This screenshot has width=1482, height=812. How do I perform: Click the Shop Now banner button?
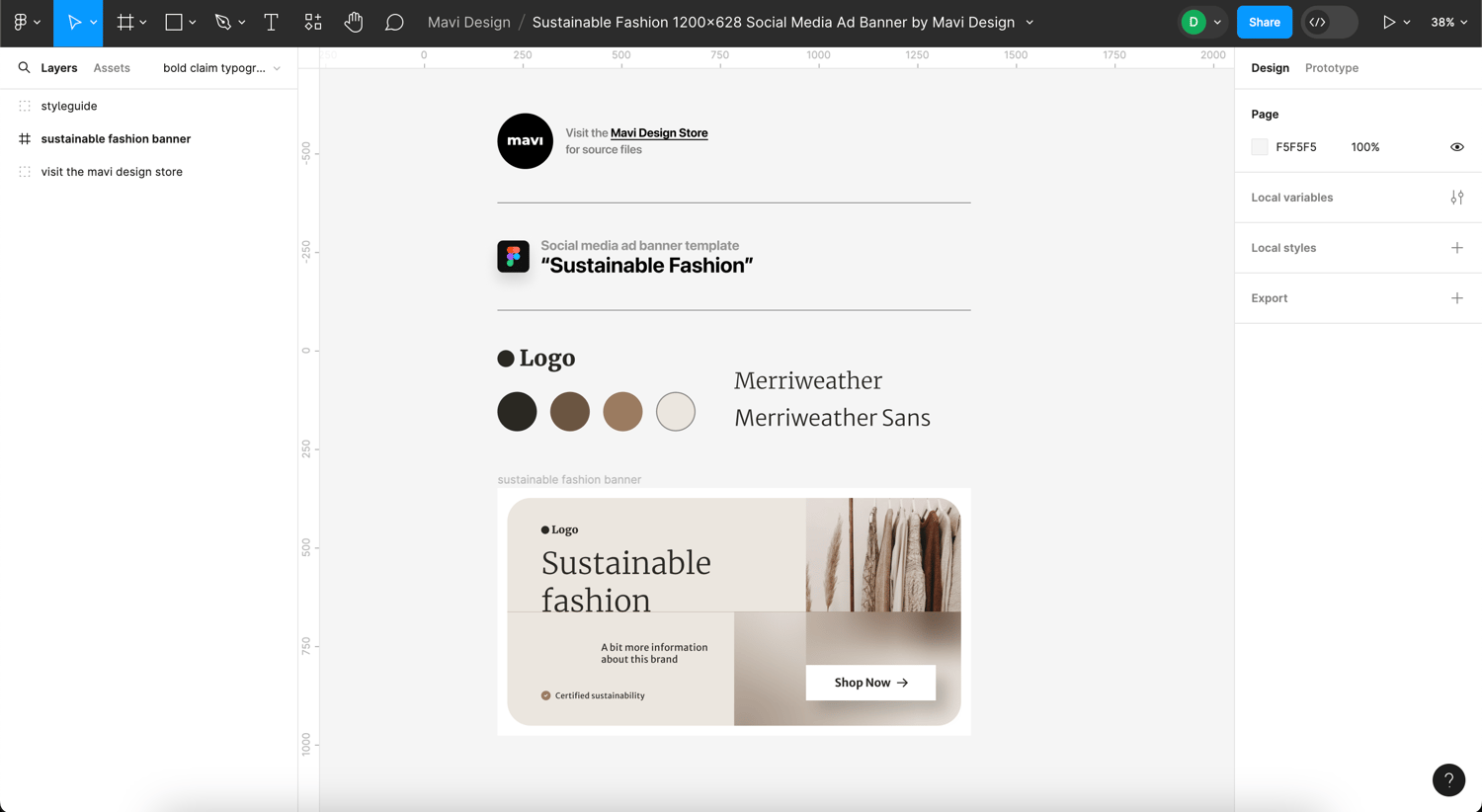click(x=870, y=683)
